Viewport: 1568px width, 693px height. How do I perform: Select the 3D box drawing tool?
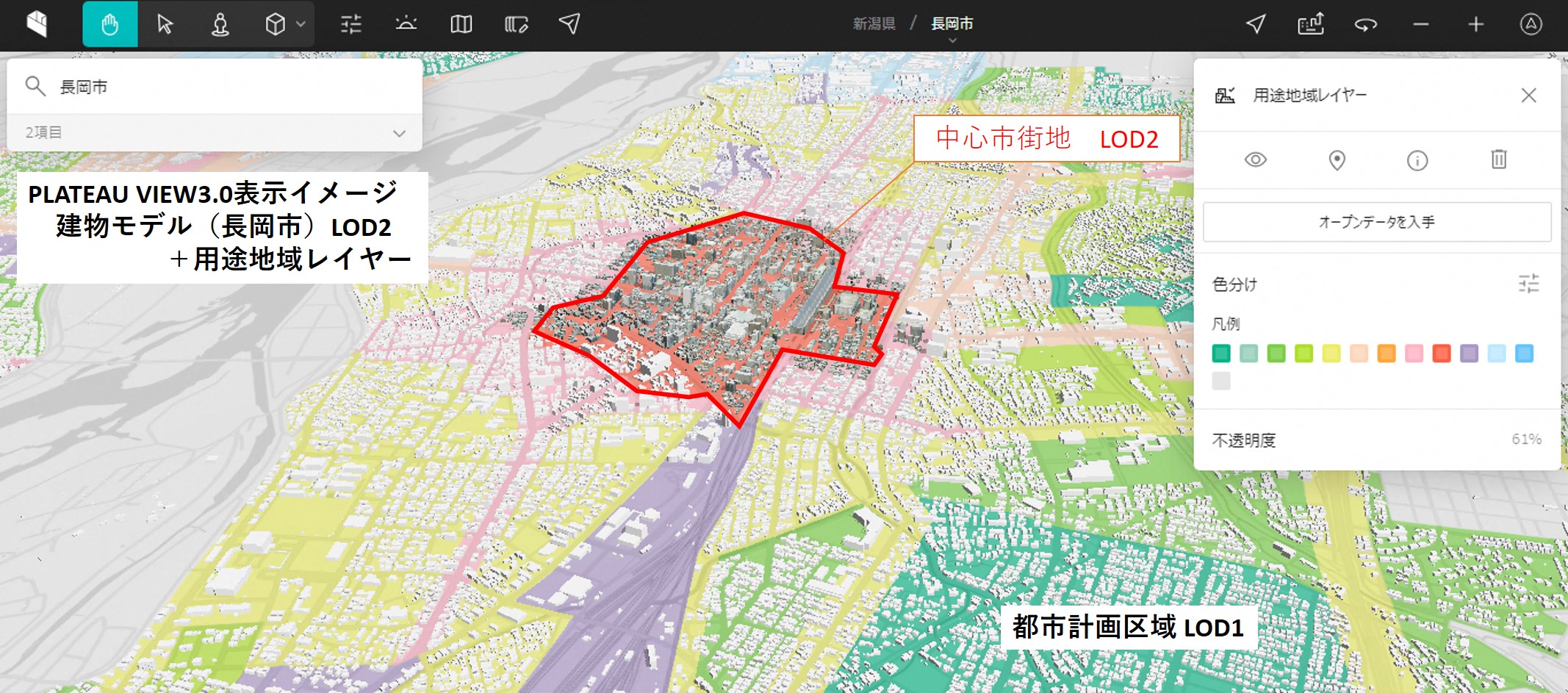(x=275, y=24)
